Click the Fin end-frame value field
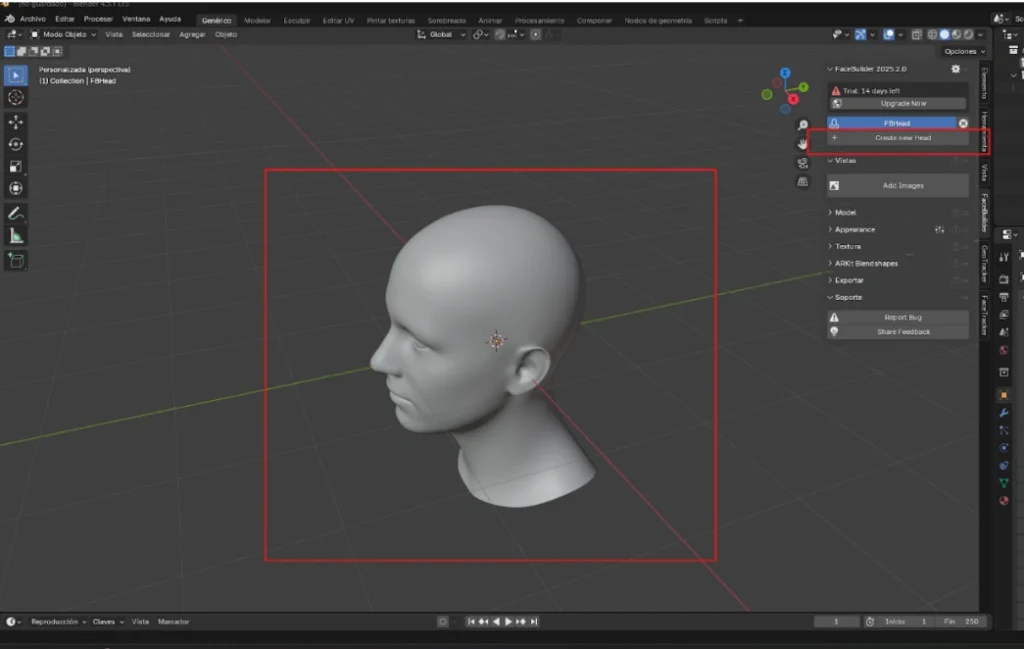Screen dimensions: 1024x649 [x=960, y=621]
